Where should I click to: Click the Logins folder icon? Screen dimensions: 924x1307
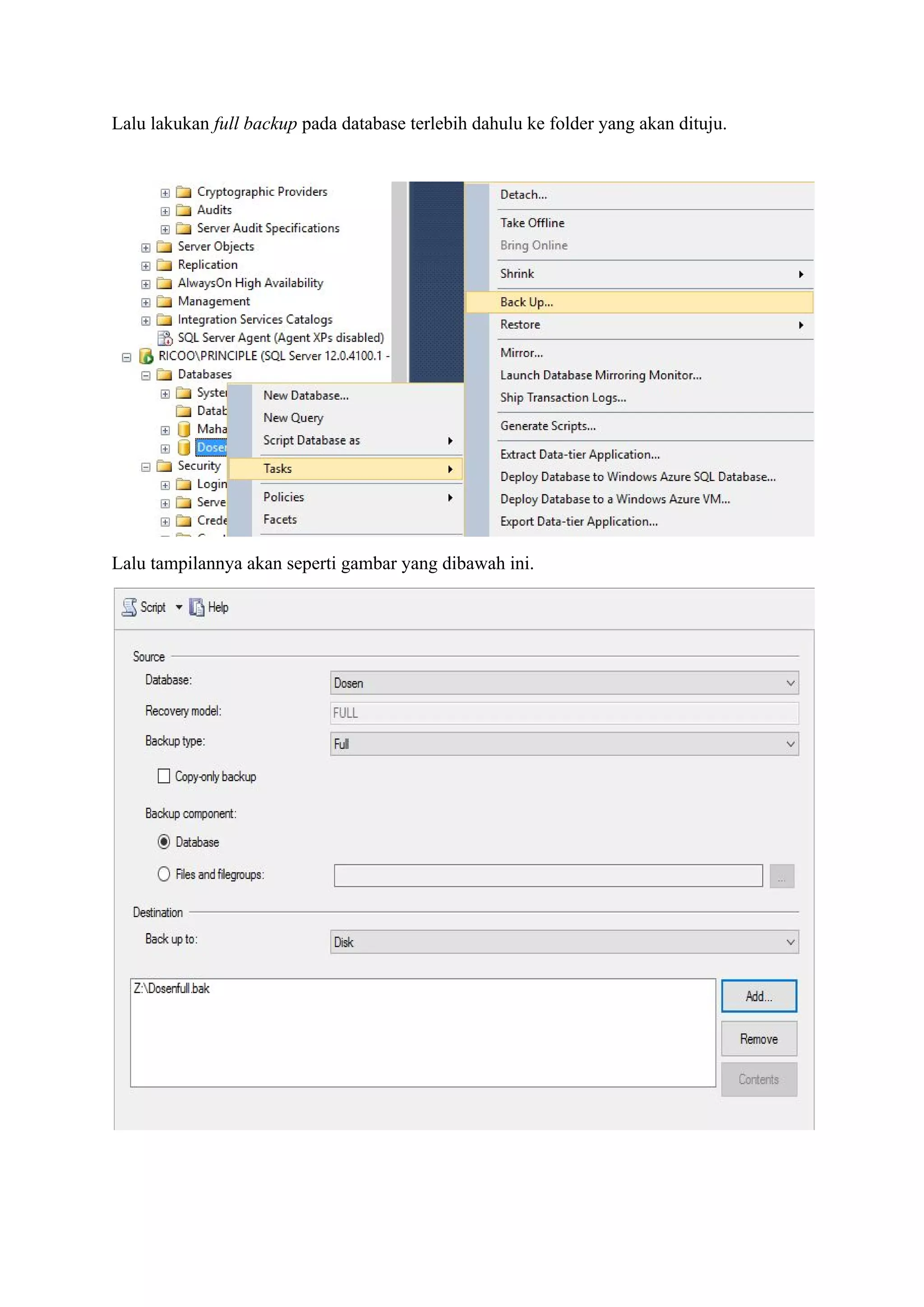183,484
